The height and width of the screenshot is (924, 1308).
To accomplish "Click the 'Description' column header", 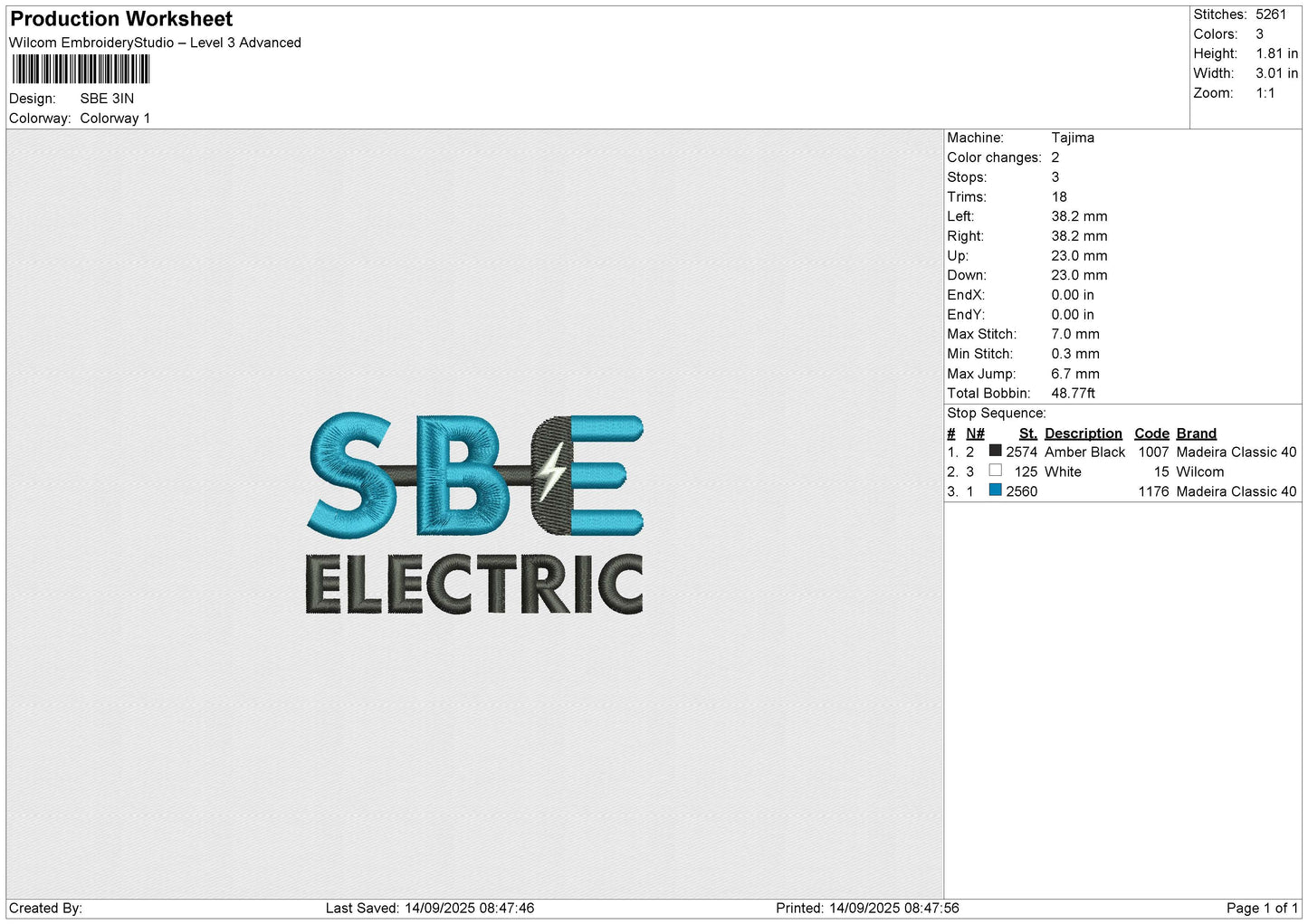I will (1083, 433).
